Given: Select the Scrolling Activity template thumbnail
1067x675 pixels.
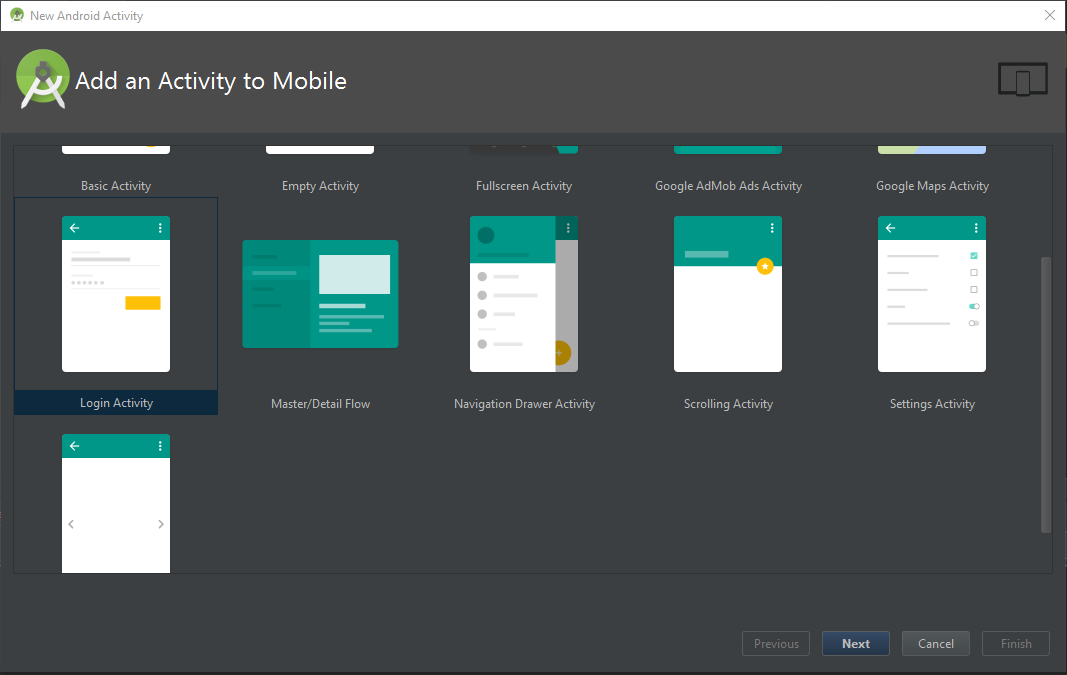Looking at the screenshot, I should point(728,294).
